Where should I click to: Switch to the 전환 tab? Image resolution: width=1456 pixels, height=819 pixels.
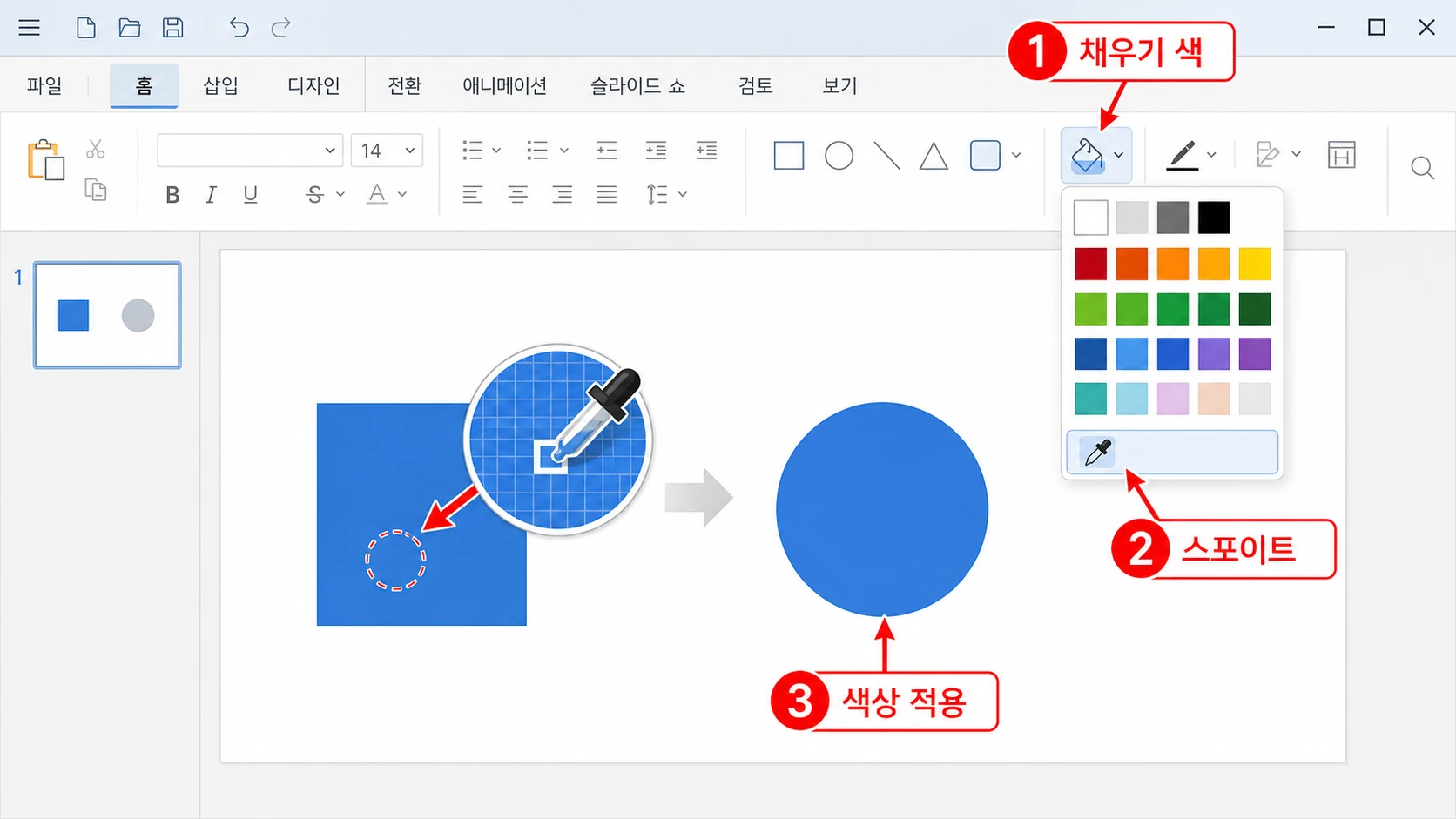pyautogui.click(x=405, y=85)
